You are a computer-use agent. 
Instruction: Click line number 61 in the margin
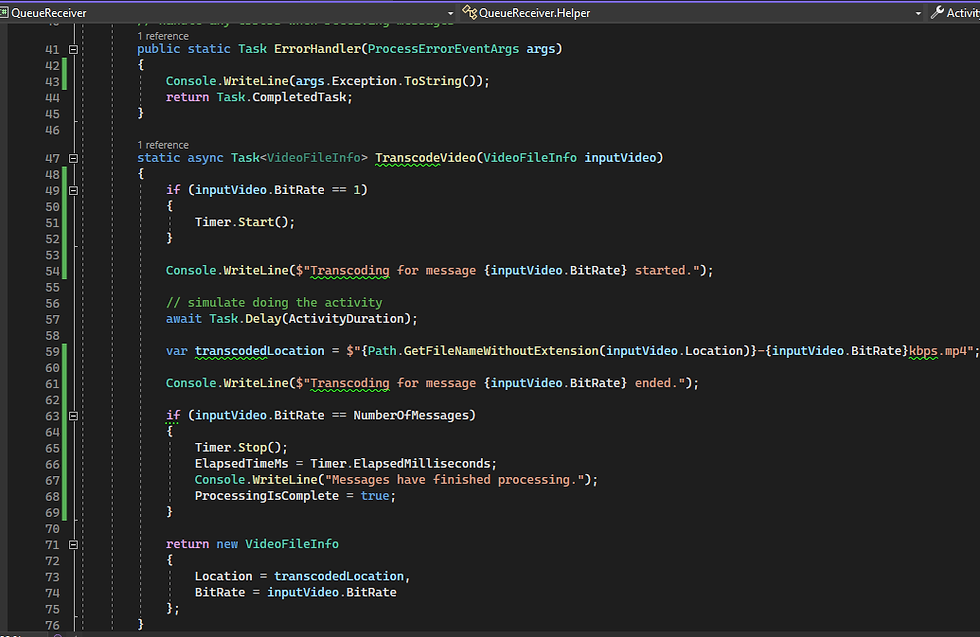coord(52,384)
